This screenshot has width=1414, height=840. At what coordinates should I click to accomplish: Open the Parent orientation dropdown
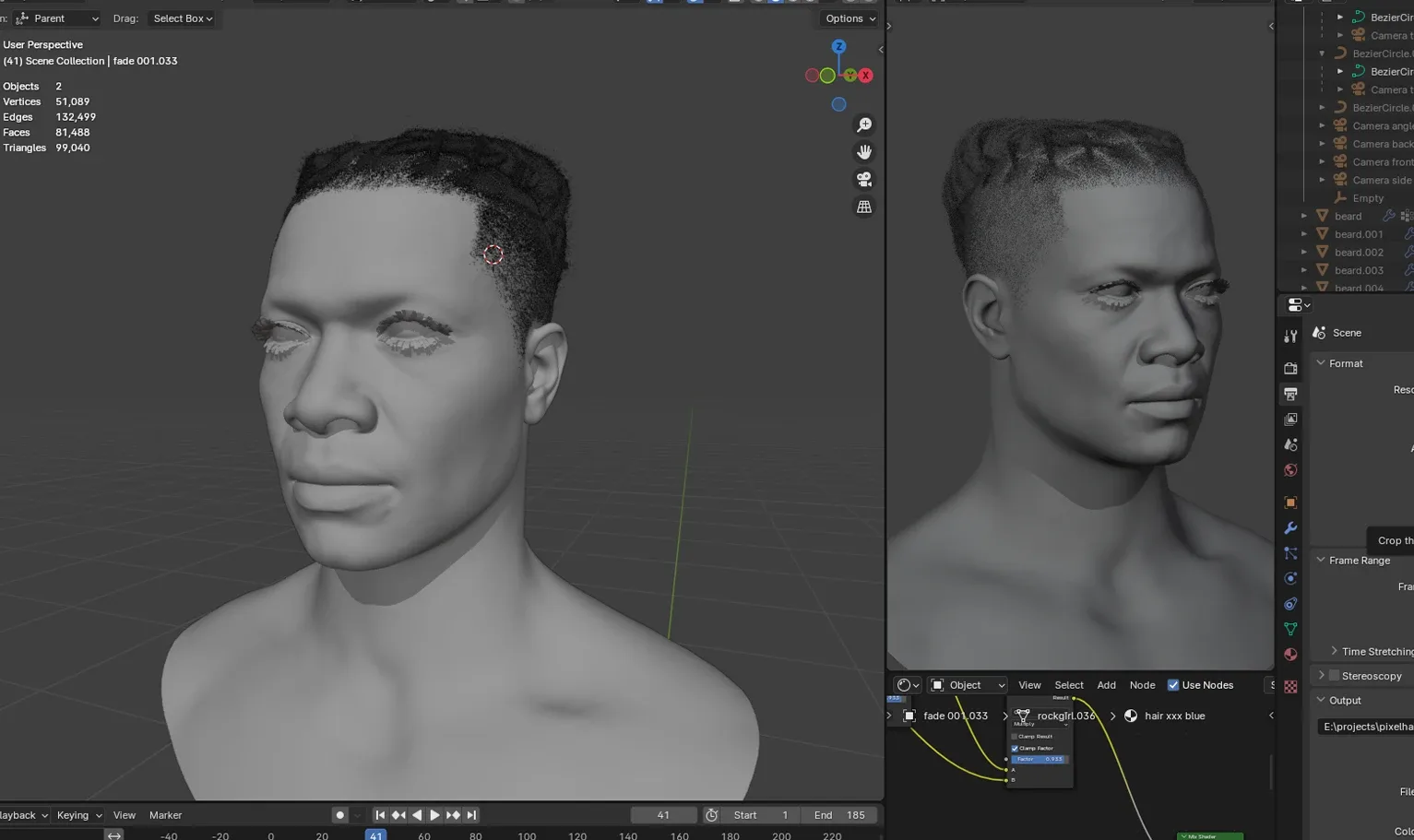point(57,18)
